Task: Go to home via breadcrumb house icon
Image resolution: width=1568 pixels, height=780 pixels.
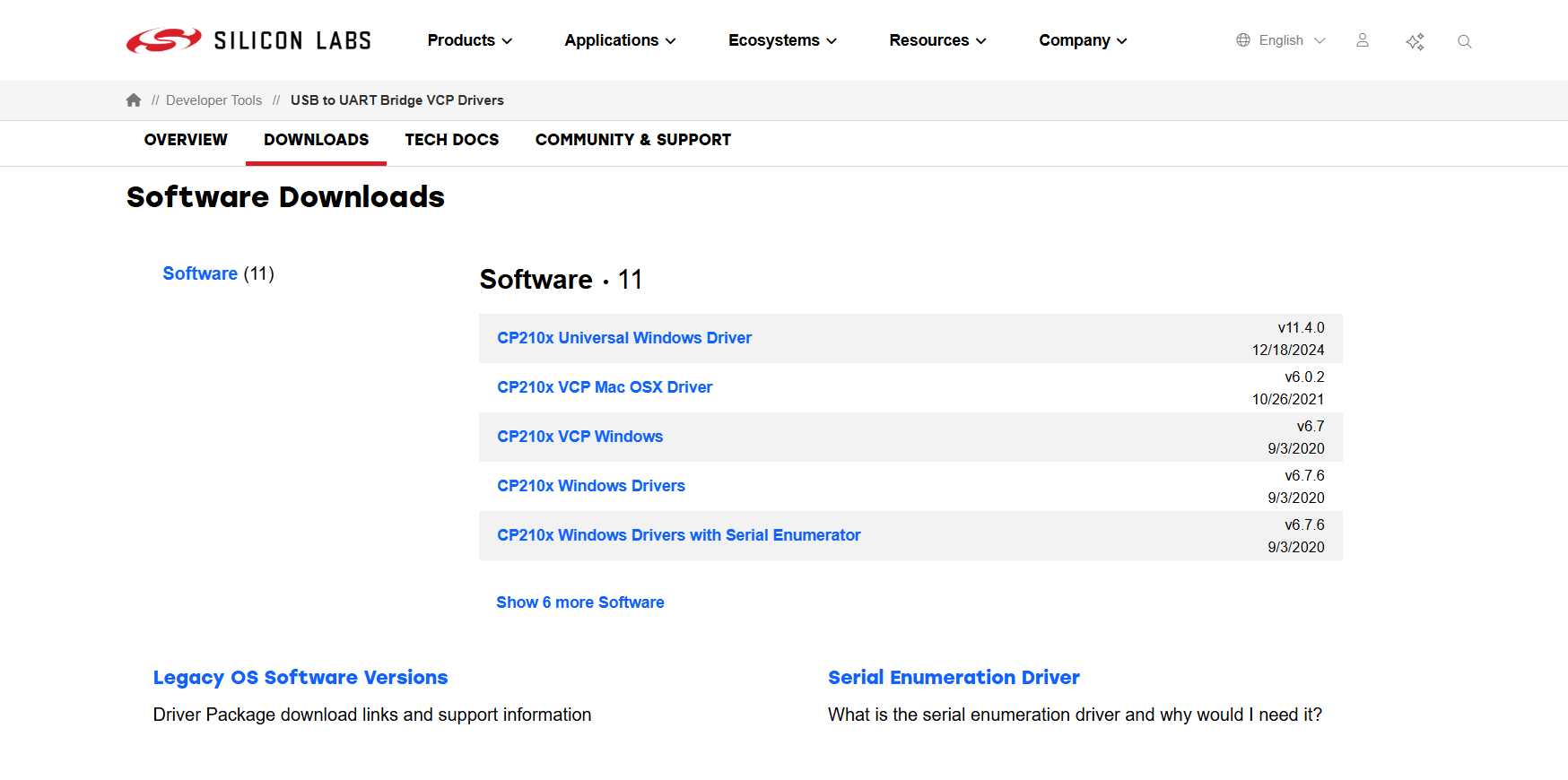Action: coord(134,100)
